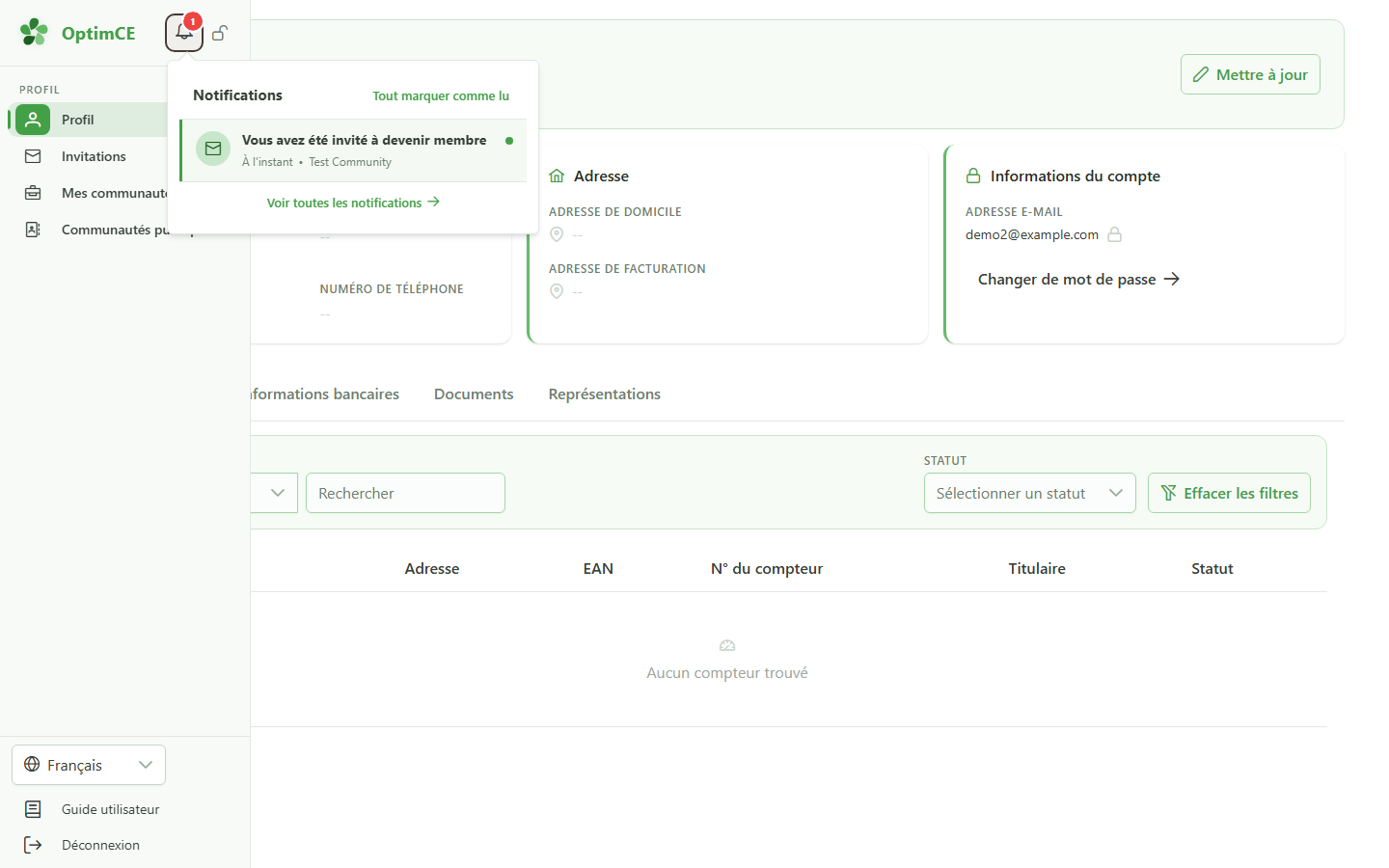Click the map pin under Adresse de facturation
1389x868 pixels.
point(557,291)
